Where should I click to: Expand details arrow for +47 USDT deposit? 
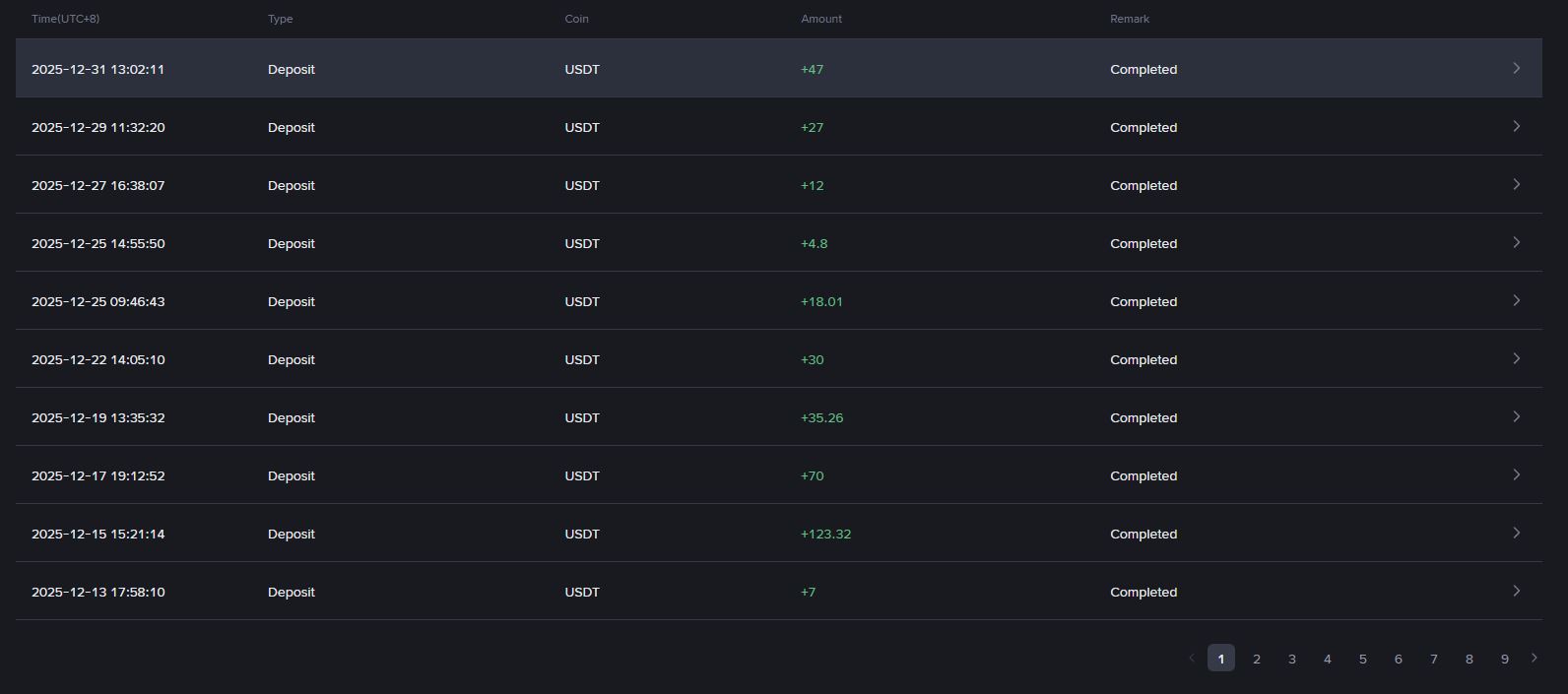pyautogui.click(x=1517, y=68)
